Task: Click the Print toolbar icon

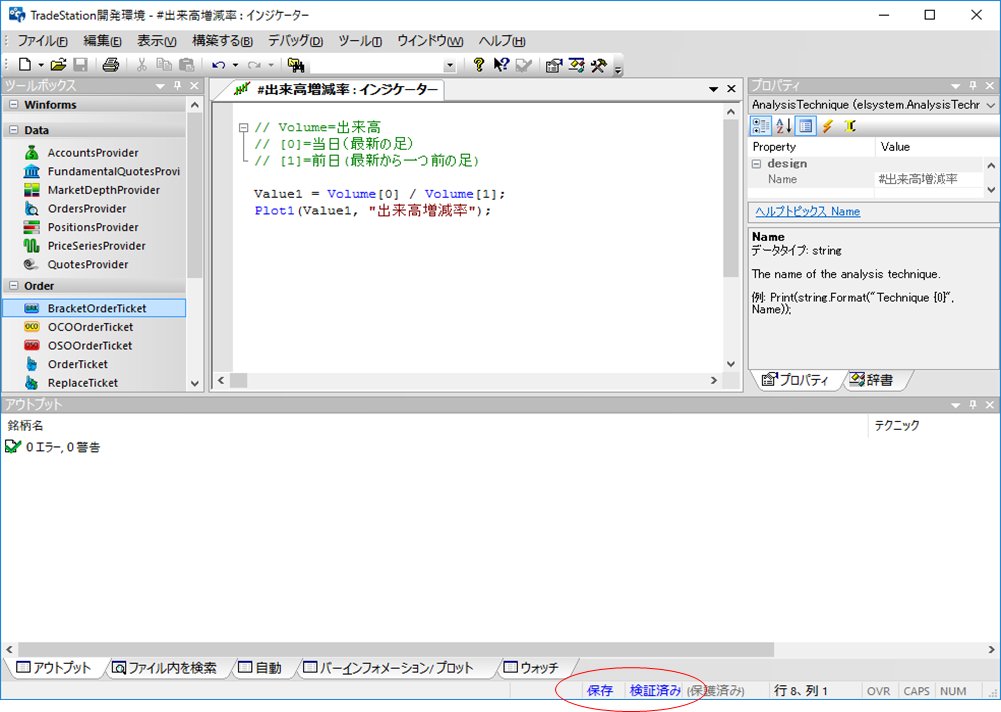Action: click(x=110, y=64)
